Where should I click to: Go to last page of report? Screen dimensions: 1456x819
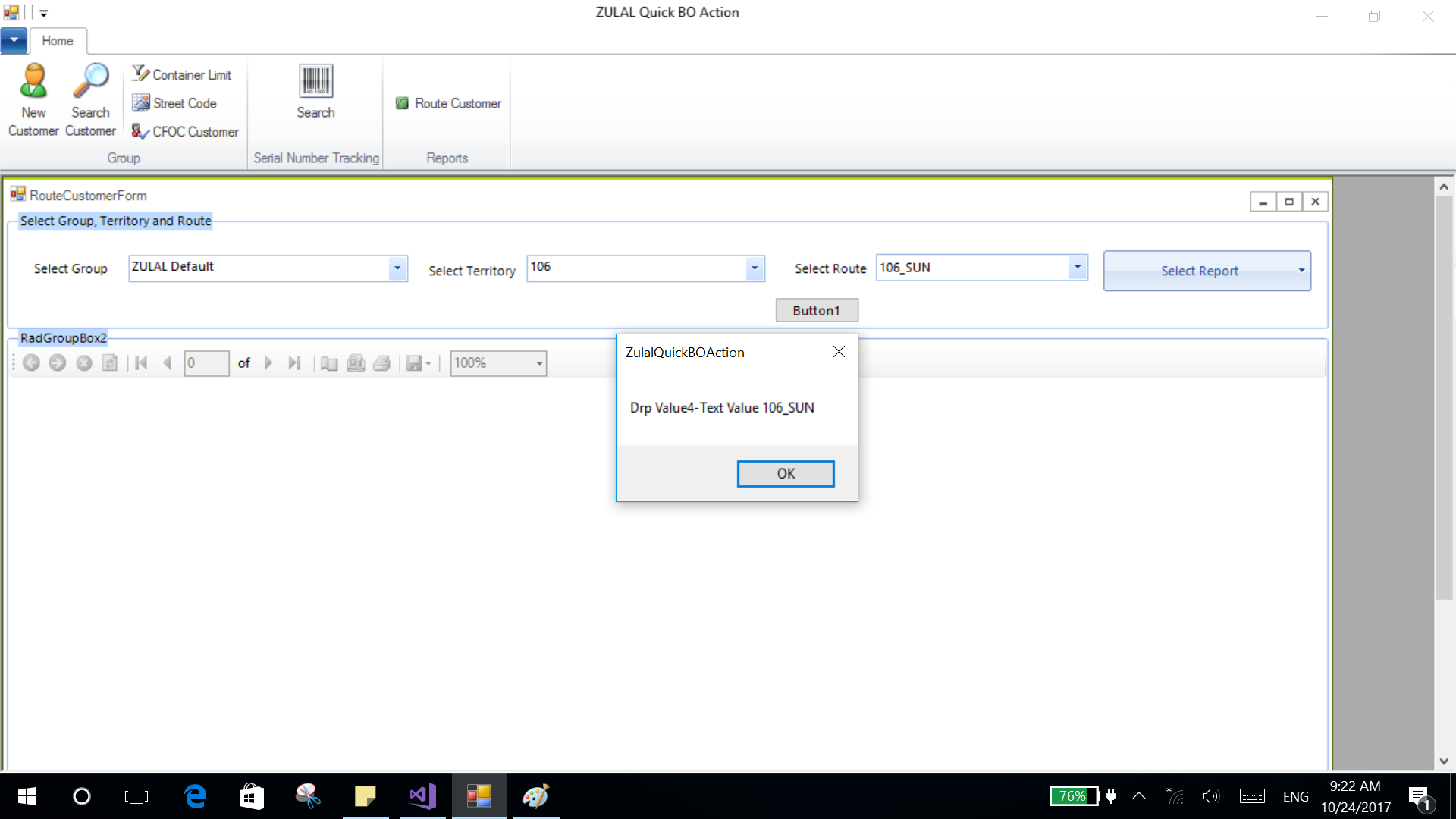pos(294,363)
